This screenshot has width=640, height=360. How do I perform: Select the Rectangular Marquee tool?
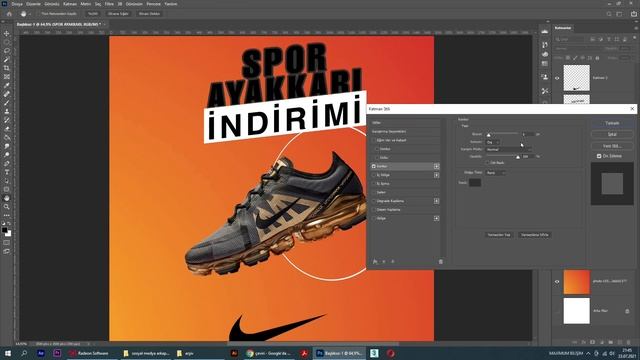tap(7, 42)
